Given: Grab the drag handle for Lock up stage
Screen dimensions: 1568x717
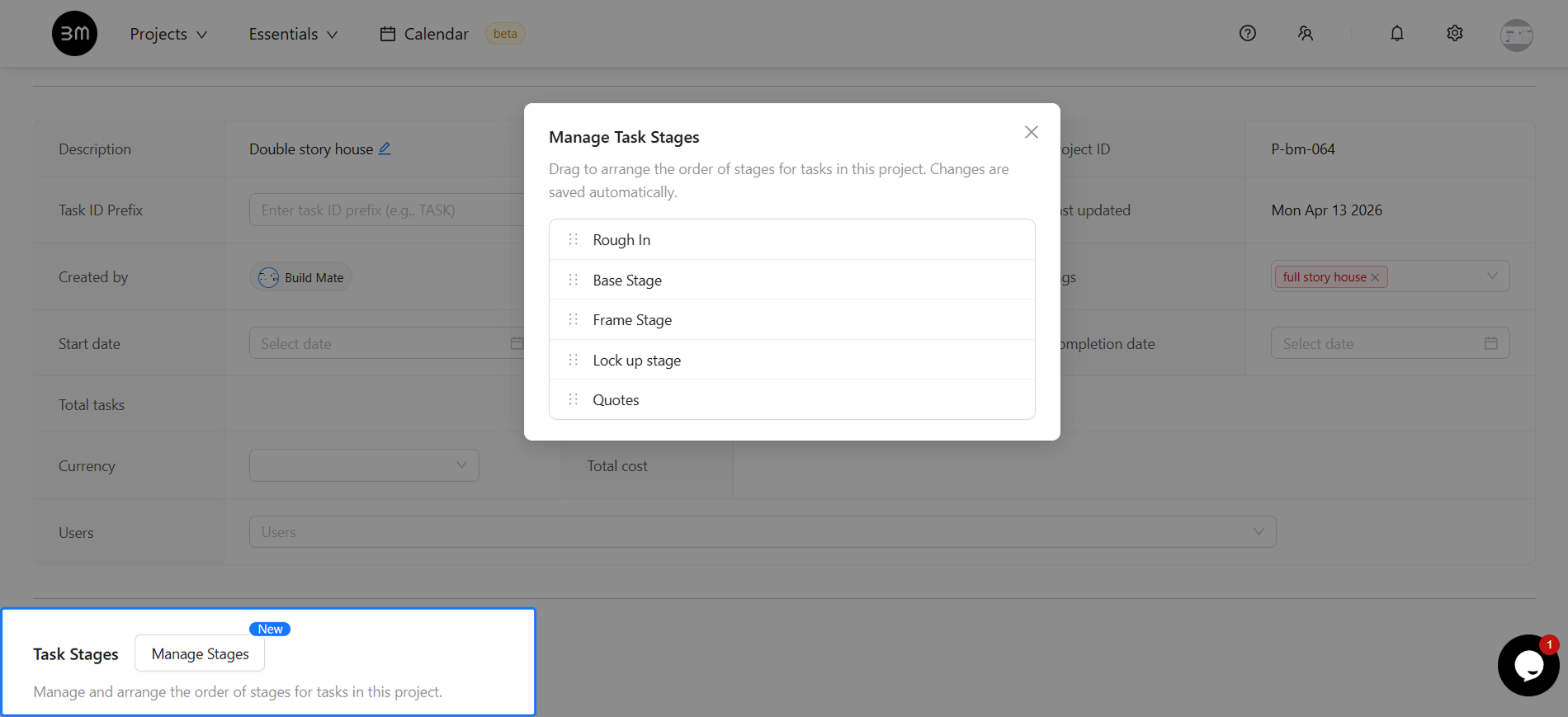Looking at the screenshot, I should pos(574,360).
